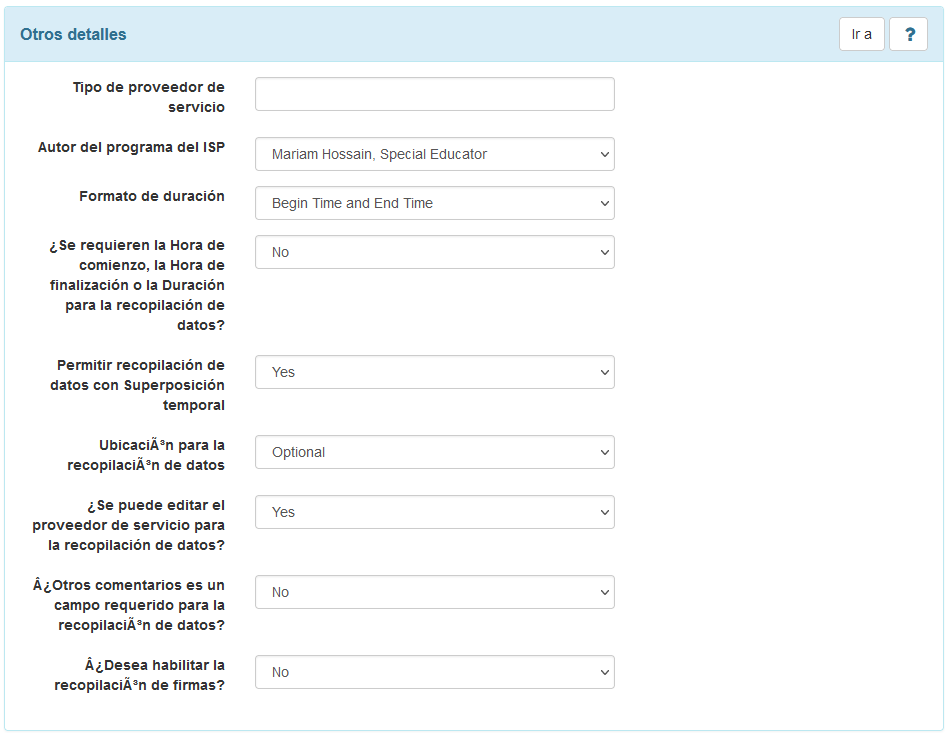
Task: Open the Autor del programa del ISP dropdown
Action: [x=435, y=154]
